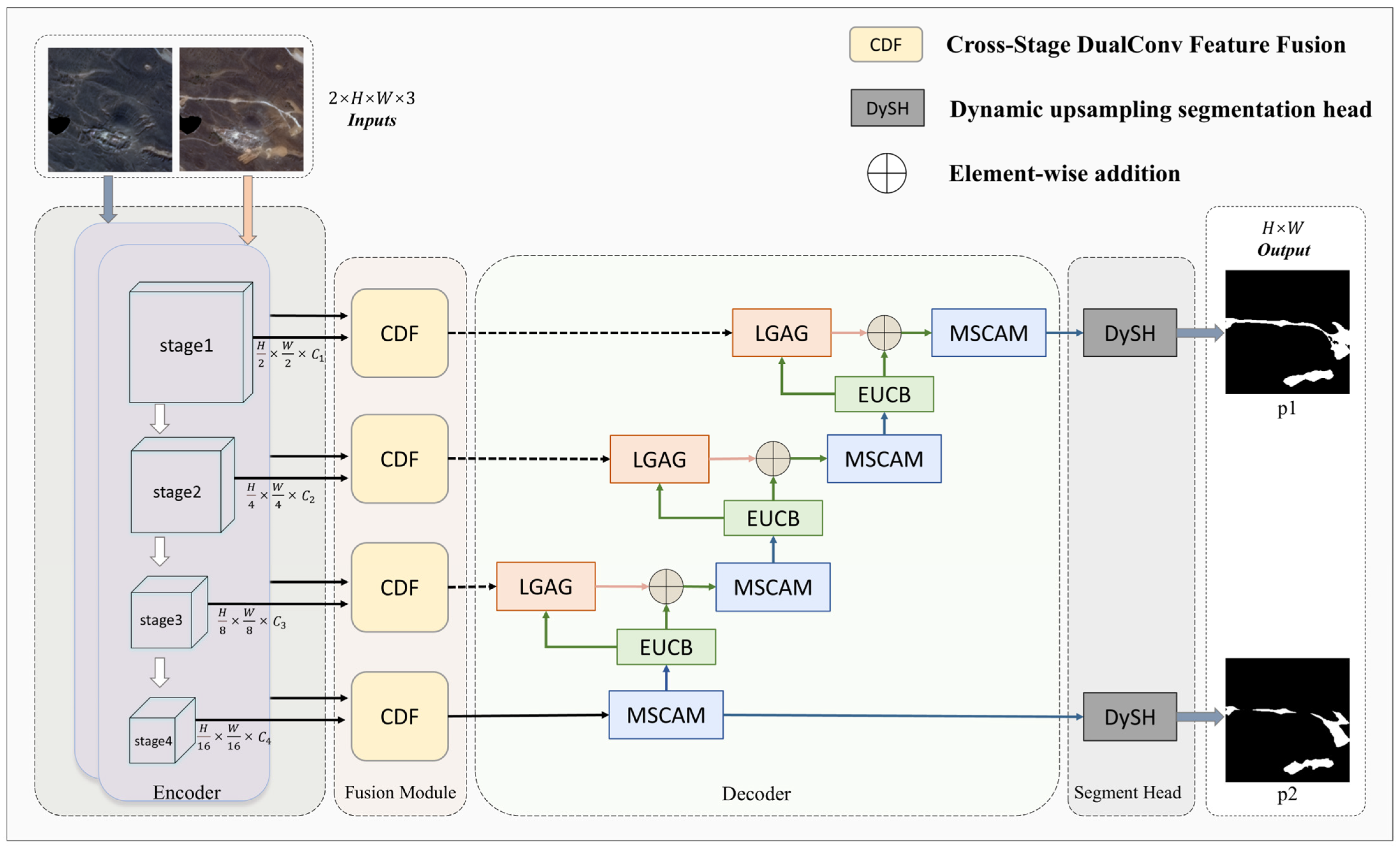The image size is (1400, 851).
Task: Click the bottom MSCAM block feeding DySH
Action: [x=666, y=715]
